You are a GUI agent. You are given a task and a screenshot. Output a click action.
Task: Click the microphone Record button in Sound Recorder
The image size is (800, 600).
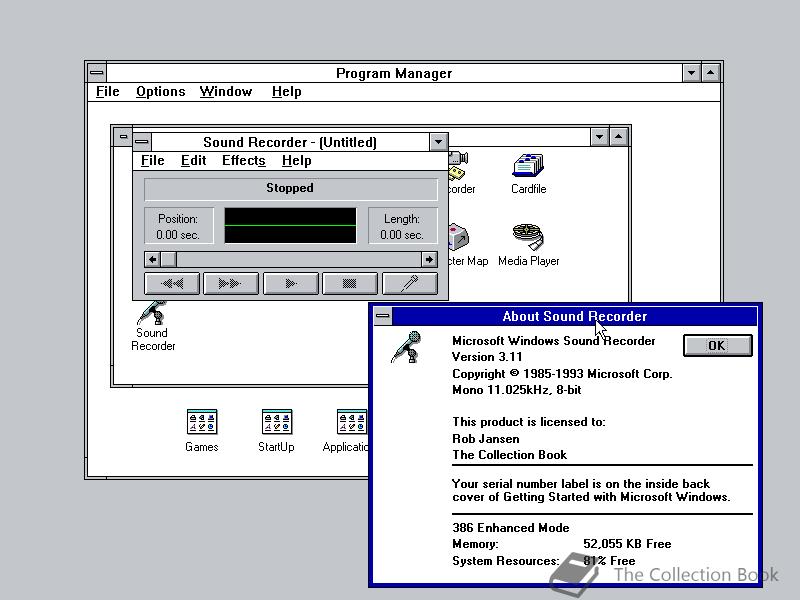(410, 283)
